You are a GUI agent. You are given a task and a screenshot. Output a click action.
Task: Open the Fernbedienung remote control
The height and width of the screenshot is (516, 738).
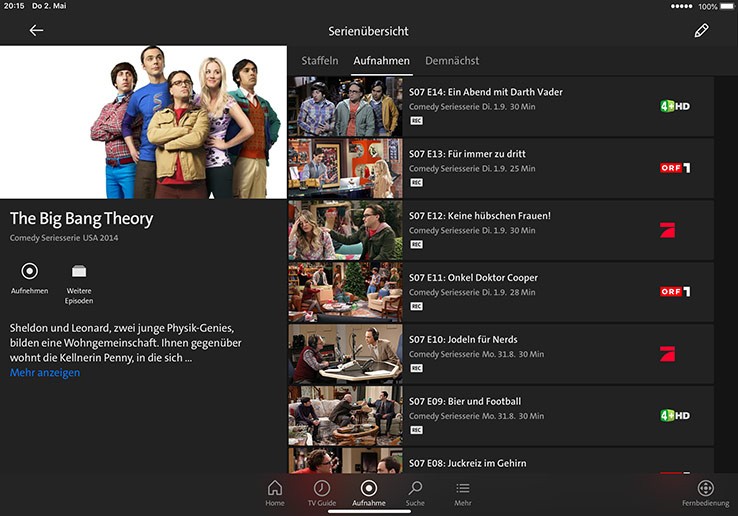pyautogui.click(x=705, y=488)
